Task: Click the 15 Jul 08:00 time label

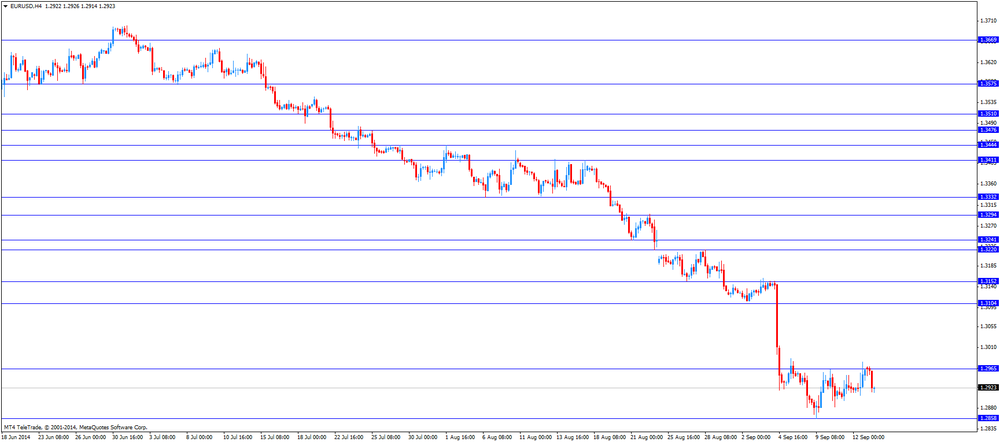Action: point(274,438)
